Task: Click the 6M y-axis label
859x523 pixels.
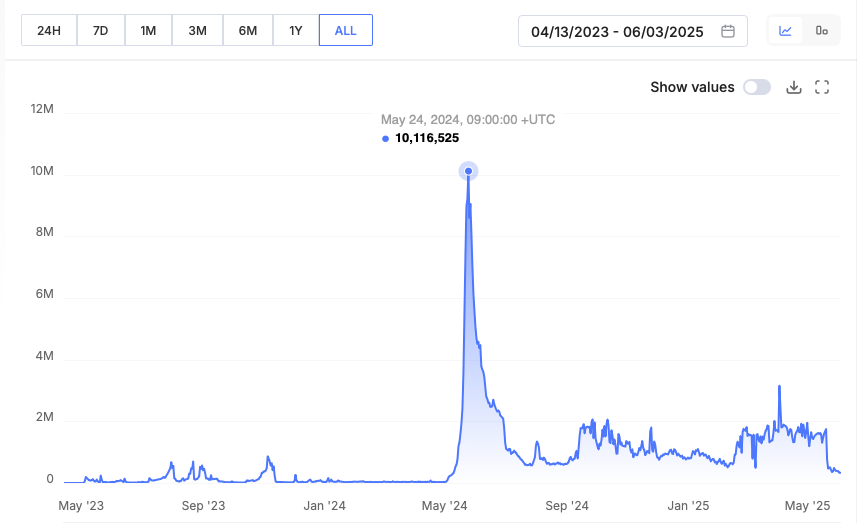Action: (44, 294)
